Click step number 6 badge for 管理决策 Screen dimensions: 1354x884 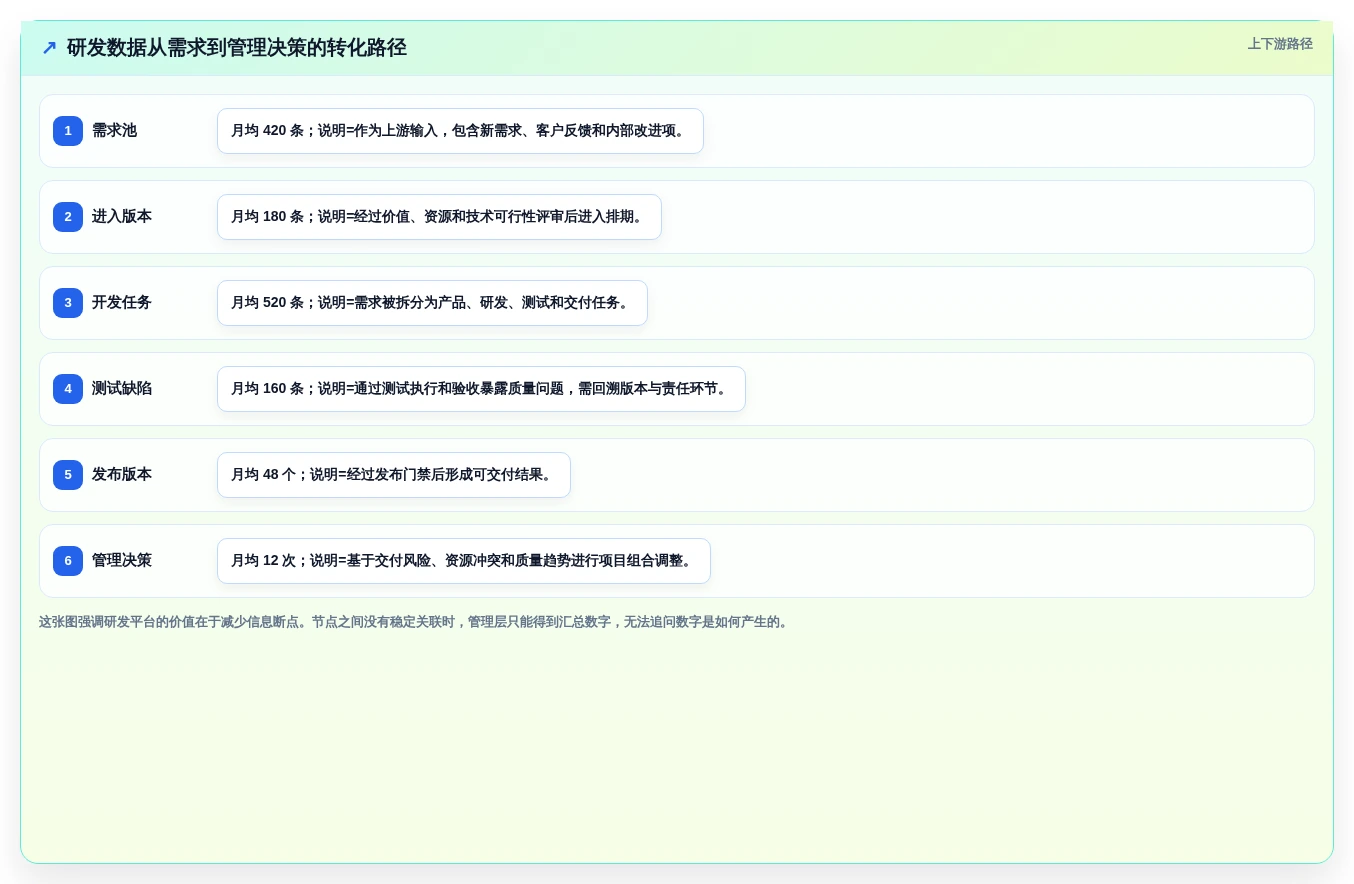coord(68,561)
